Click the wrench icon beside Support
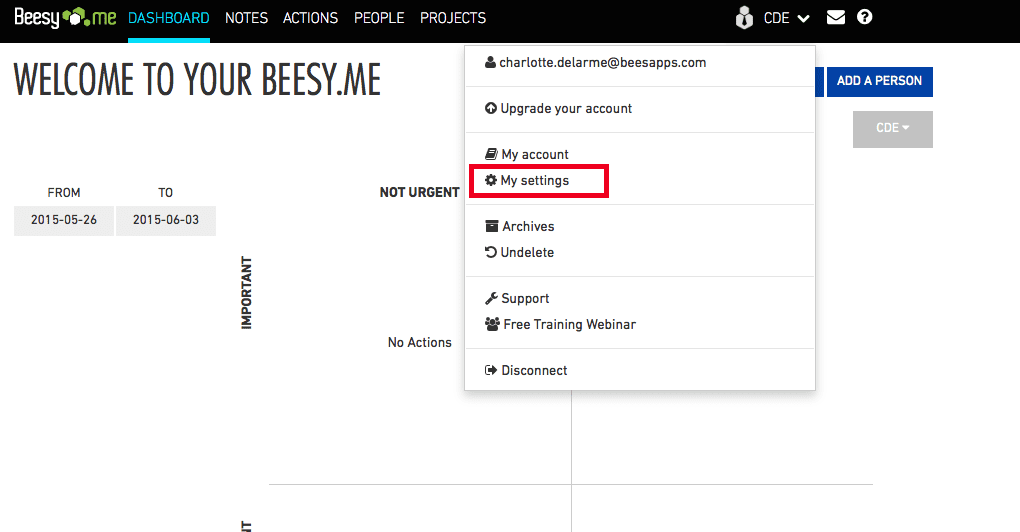 tap(491, 299)
